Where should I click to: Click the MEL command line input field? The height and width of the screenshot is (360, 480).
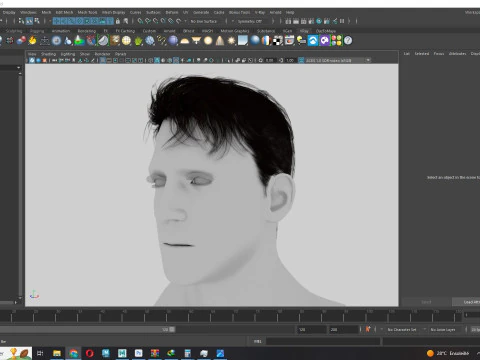323,341
